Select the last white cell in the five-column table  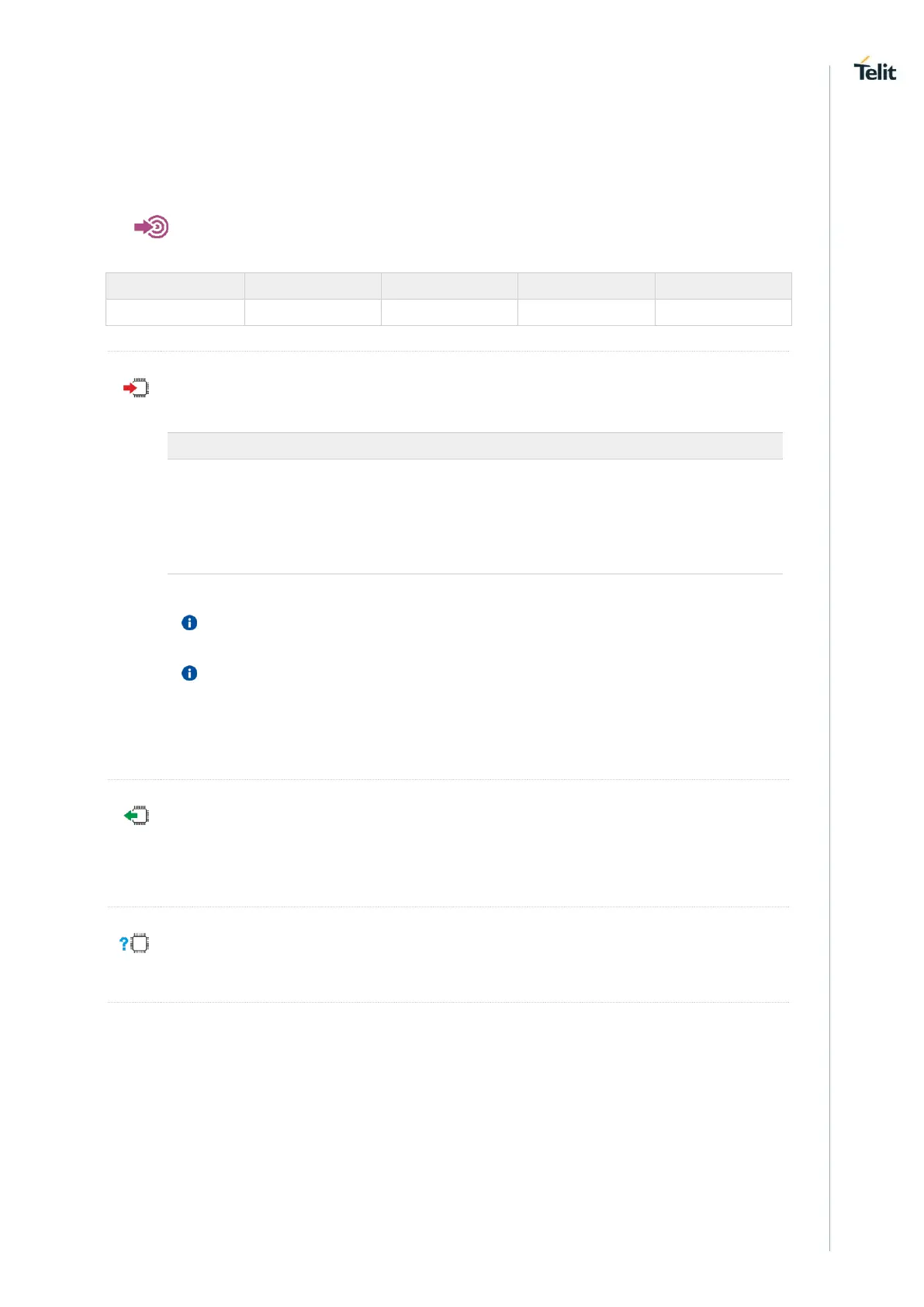pos(723,312)
